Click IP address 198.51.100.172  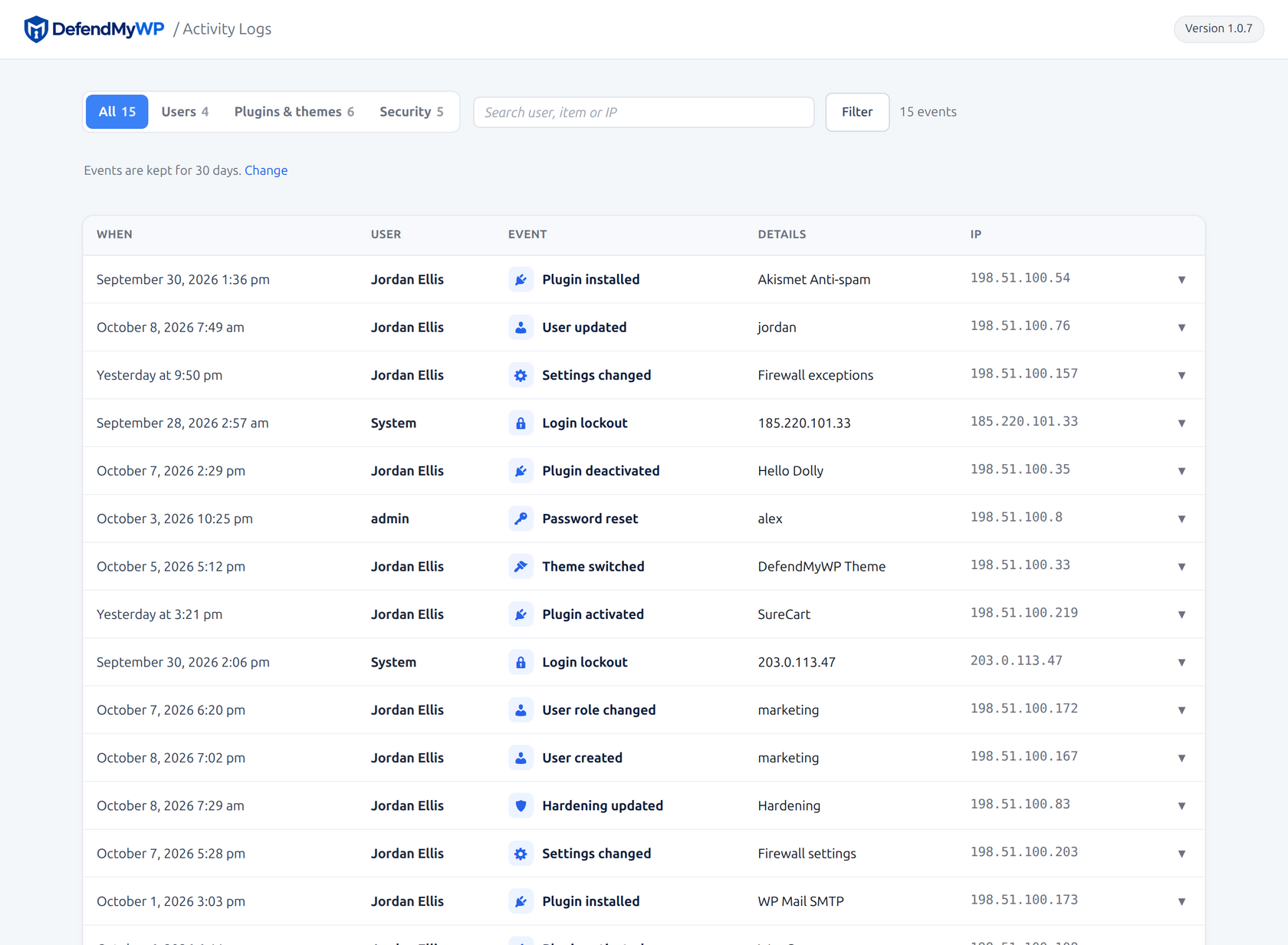coord(1024,709)
